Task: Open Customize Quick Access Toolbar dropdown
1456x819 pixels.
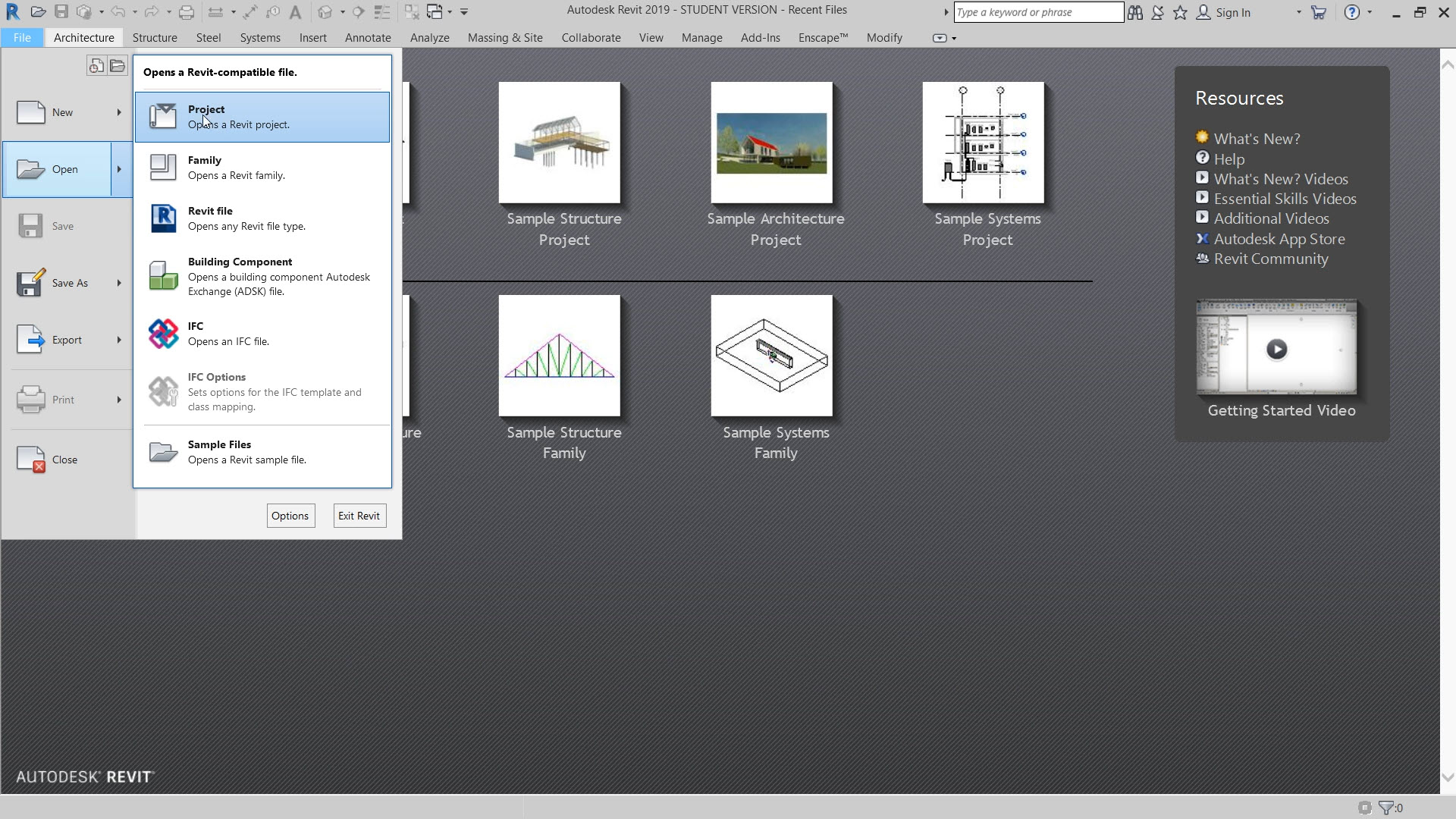Action: [464, 12]
